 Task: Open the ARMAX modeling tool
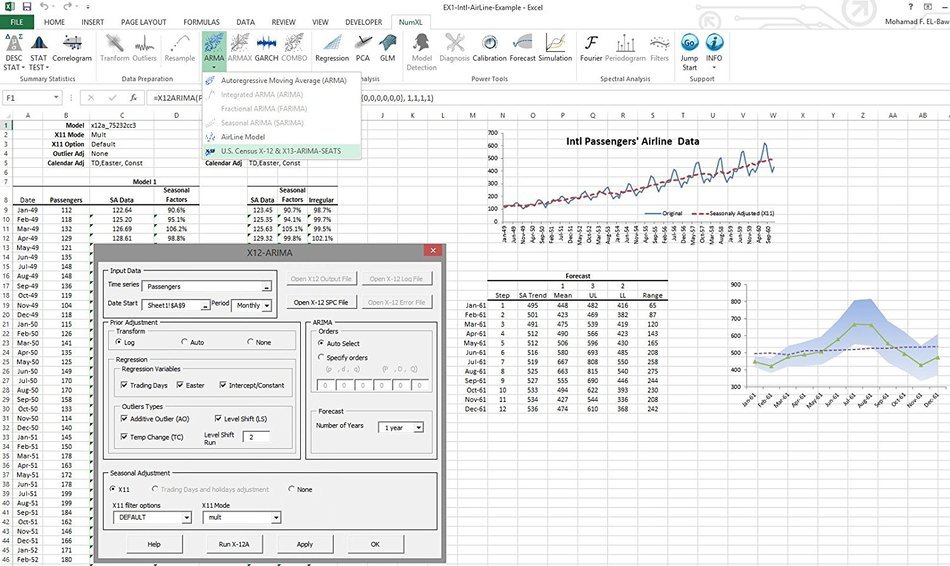click(x=239, y=48)
